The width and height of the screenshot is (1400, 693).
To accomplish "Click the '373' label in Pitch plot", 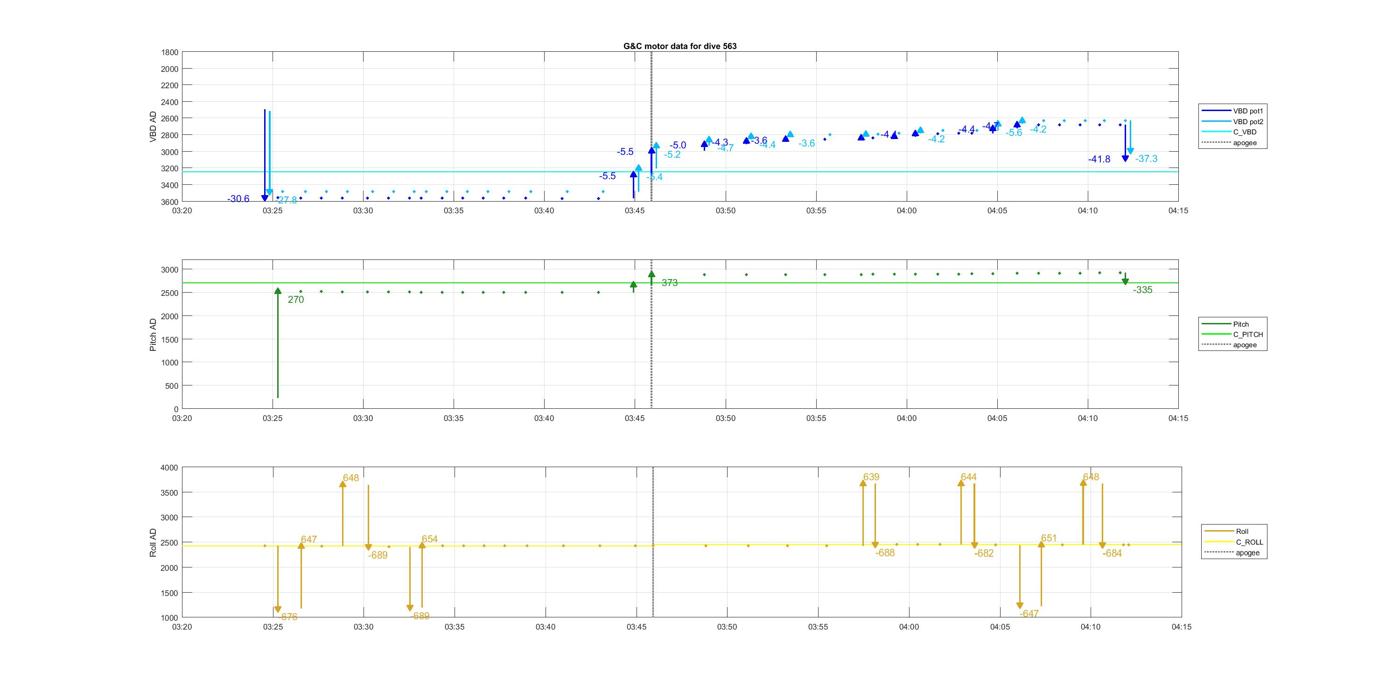I will pyautogui.click(x=669, y=283).
